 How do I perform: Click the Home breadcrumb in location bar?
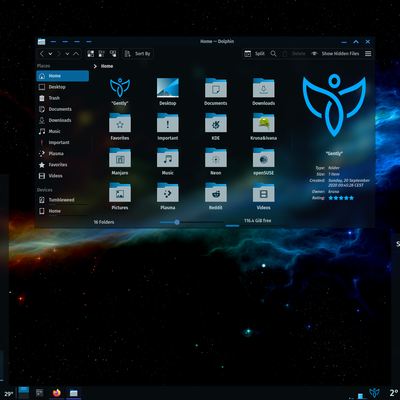[107, 66]
